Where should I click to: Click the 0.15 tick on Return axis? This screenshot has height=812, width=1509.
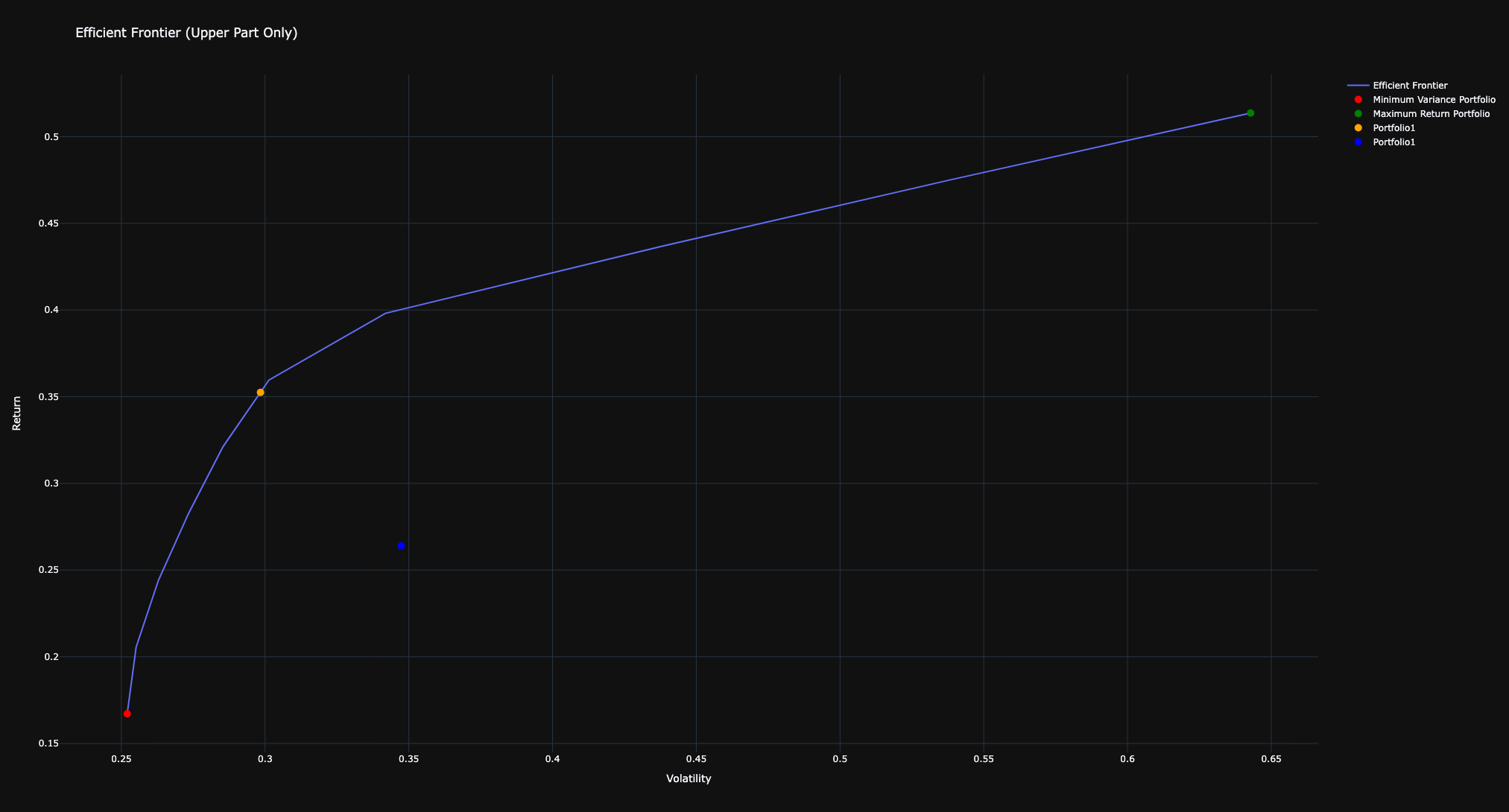tap(49, 743)
